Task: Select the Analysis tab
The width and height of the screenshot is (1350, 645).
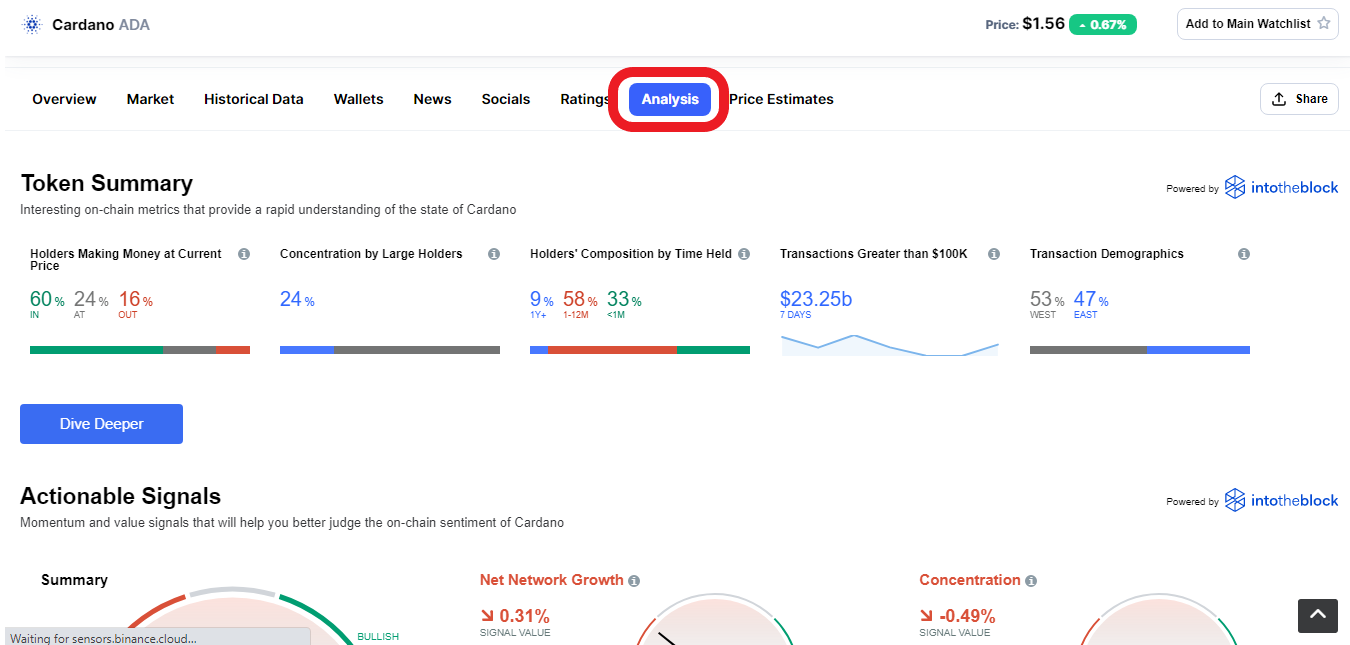Action: click(670, 99)
